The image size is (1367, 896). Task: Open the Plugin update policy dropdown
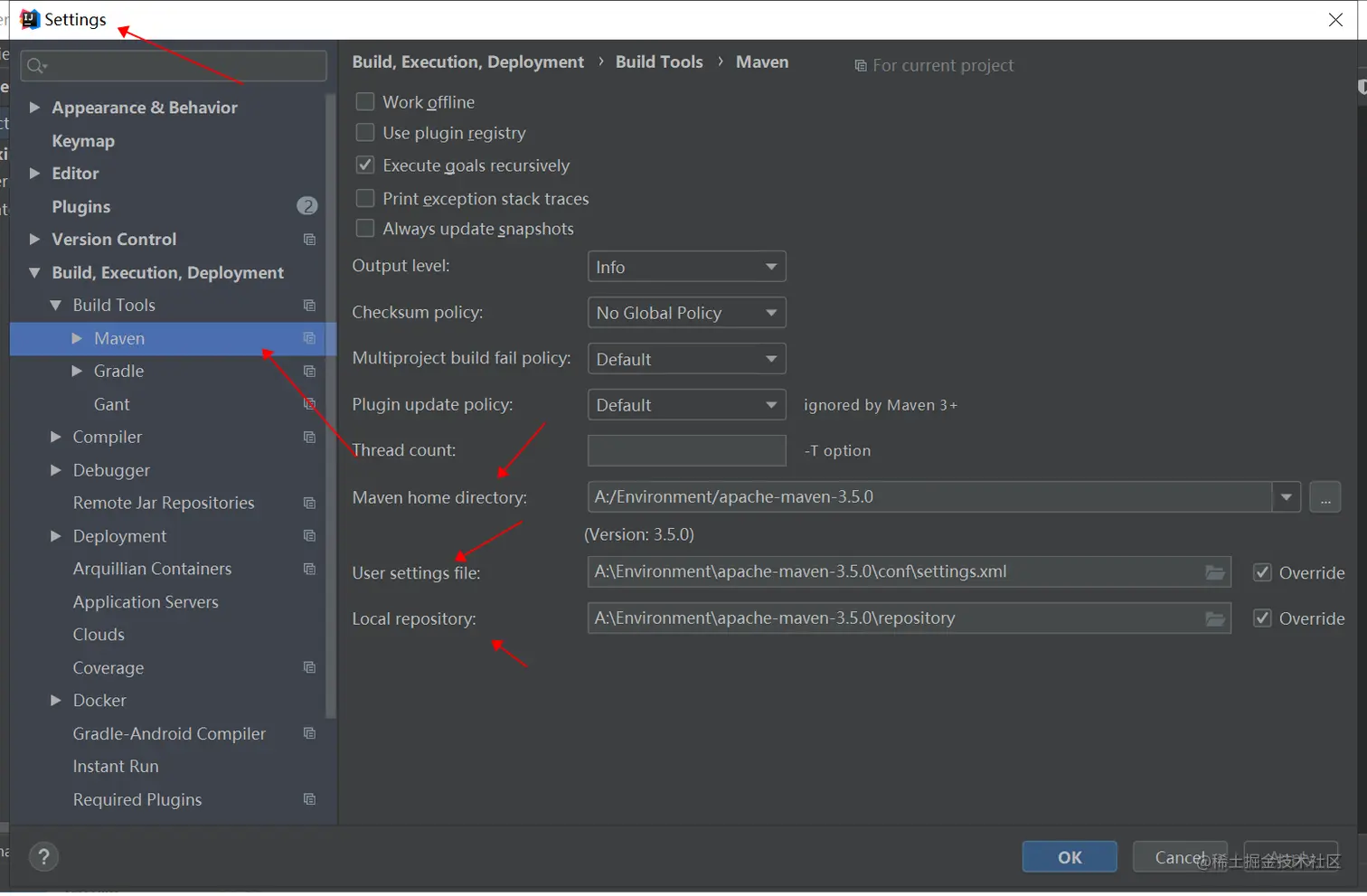click(686, 405)
